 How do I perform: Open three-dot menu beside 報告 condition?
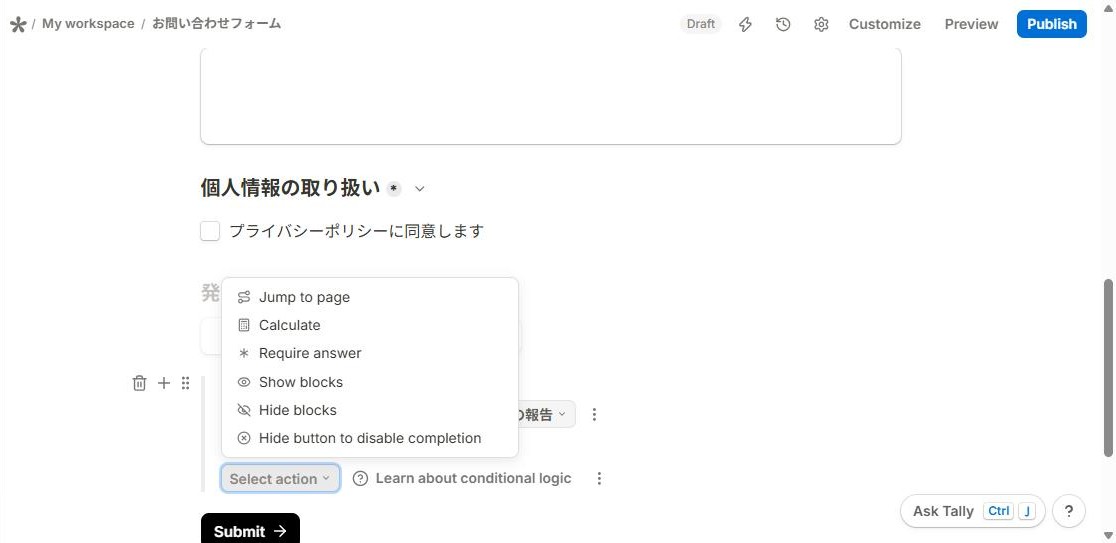point(594,414)
